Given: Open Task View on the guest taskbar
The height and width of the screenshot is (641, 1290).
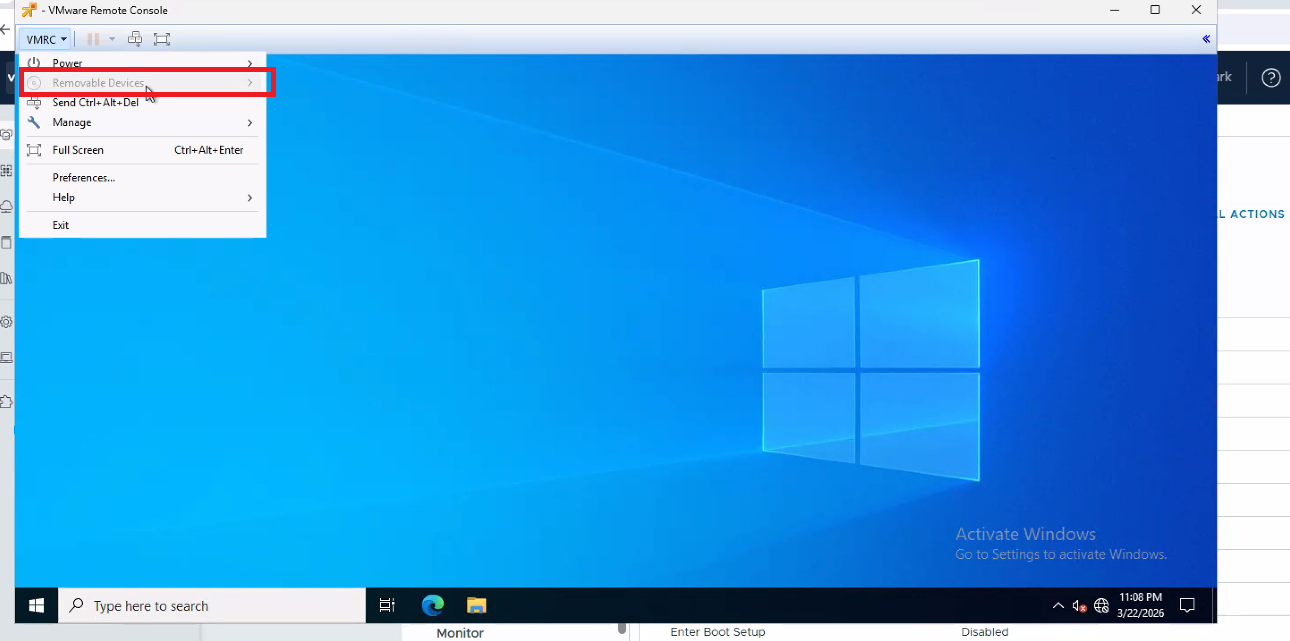Looking at the screenshot, I should (387, 605).
